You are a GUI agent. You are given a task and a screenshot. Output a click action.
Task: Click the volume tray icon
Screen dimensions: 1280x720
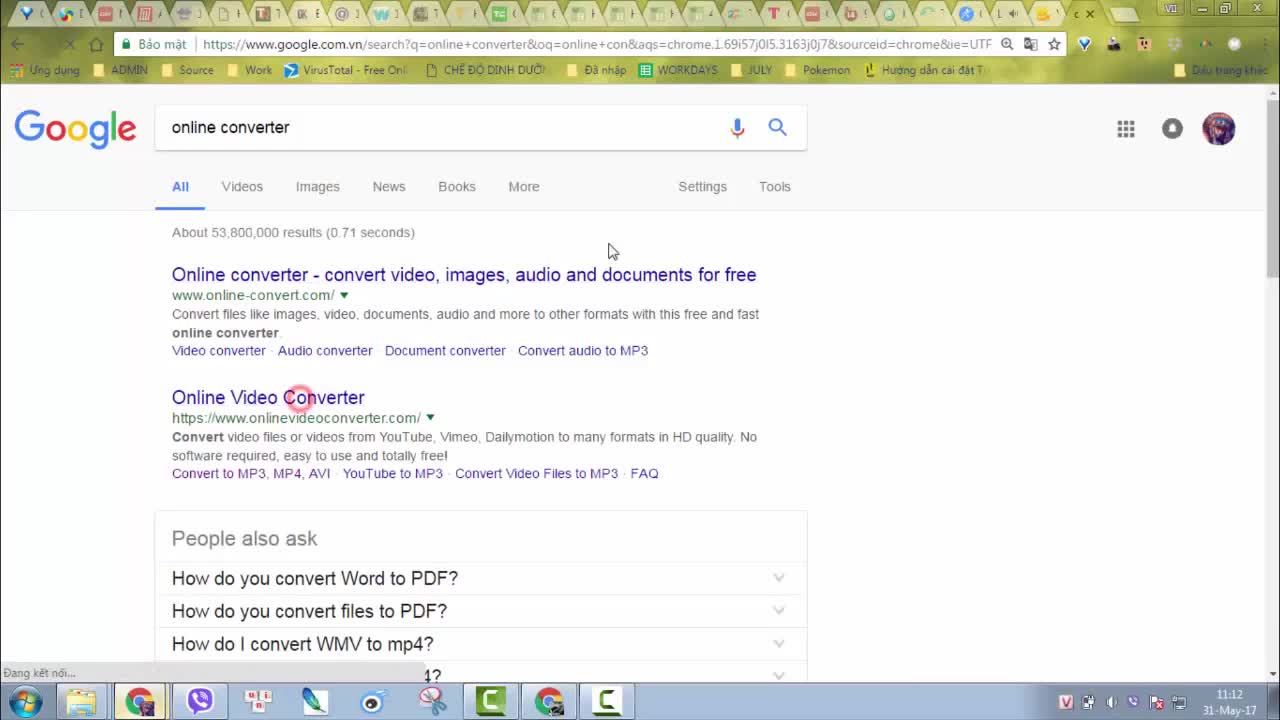pyautogui.click(x=1111, y=702)
